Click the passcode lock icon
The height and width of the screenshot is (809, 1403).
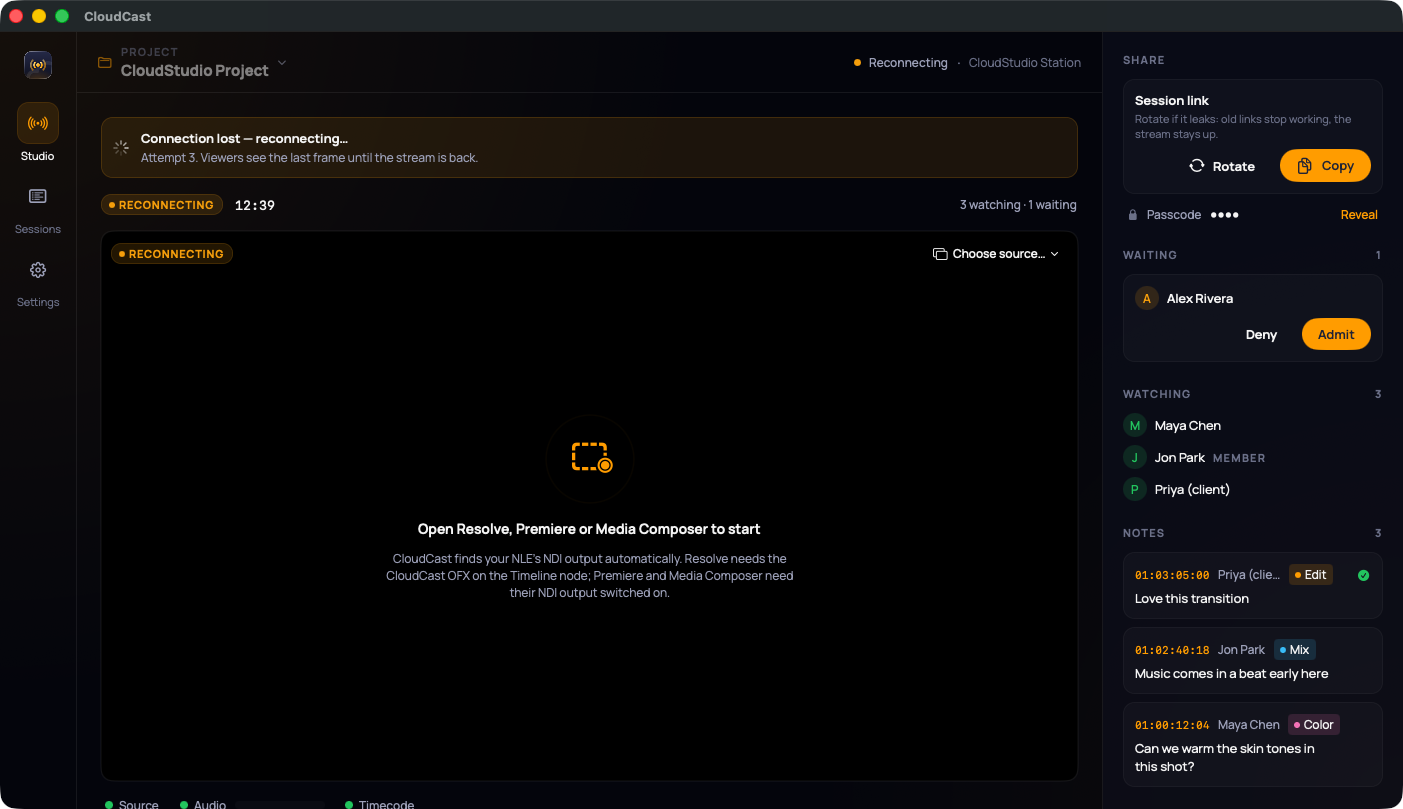tap(1133, 215)
